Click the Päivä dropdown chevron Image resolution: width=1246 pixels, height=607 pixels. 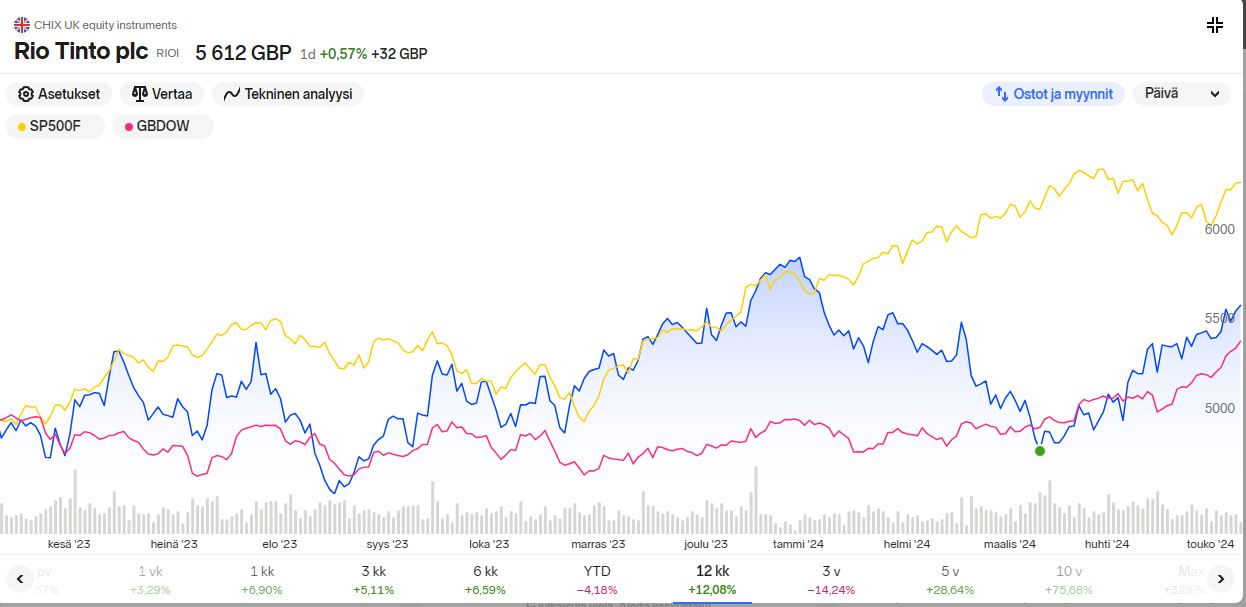point(1215,94)
